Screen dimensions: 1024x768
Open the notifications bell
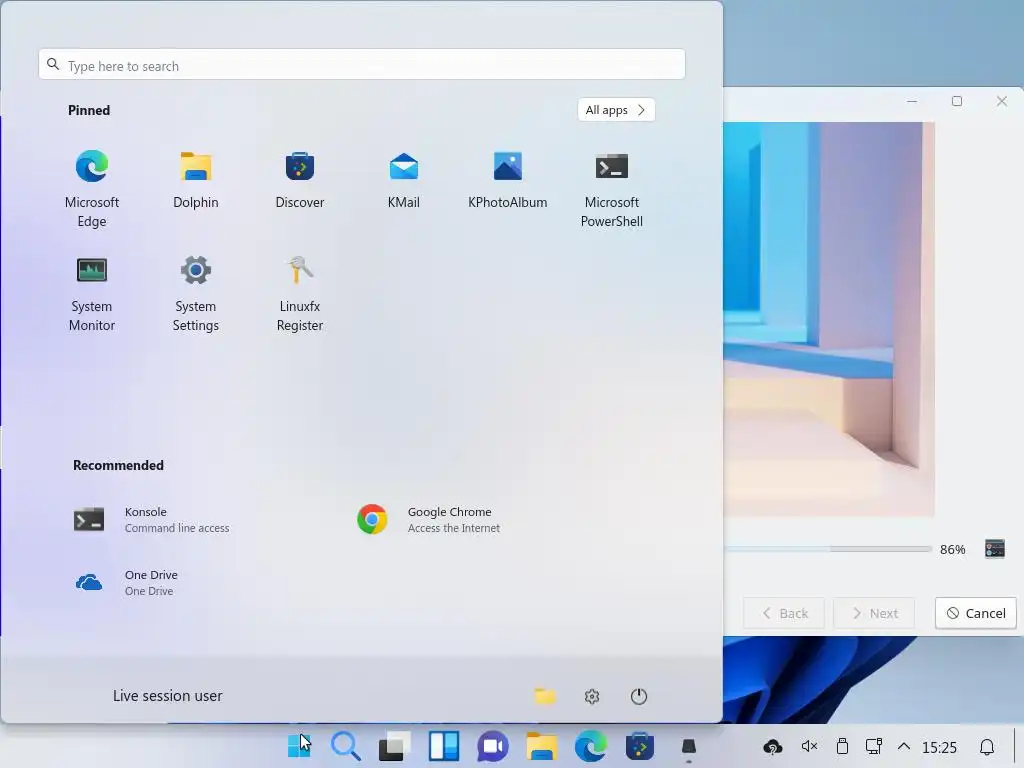point(987,746)
